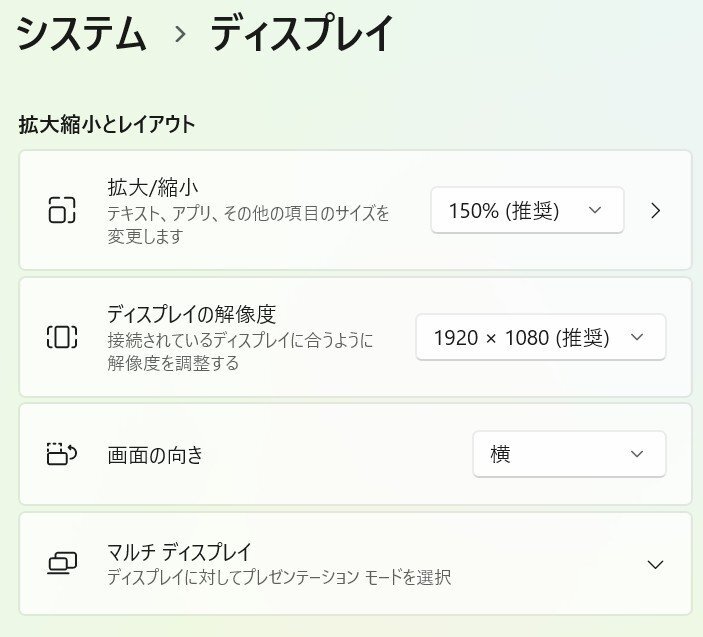Select the 画面の向き label
This screenshot has height=637, width=703.
(x=155, y=455)
